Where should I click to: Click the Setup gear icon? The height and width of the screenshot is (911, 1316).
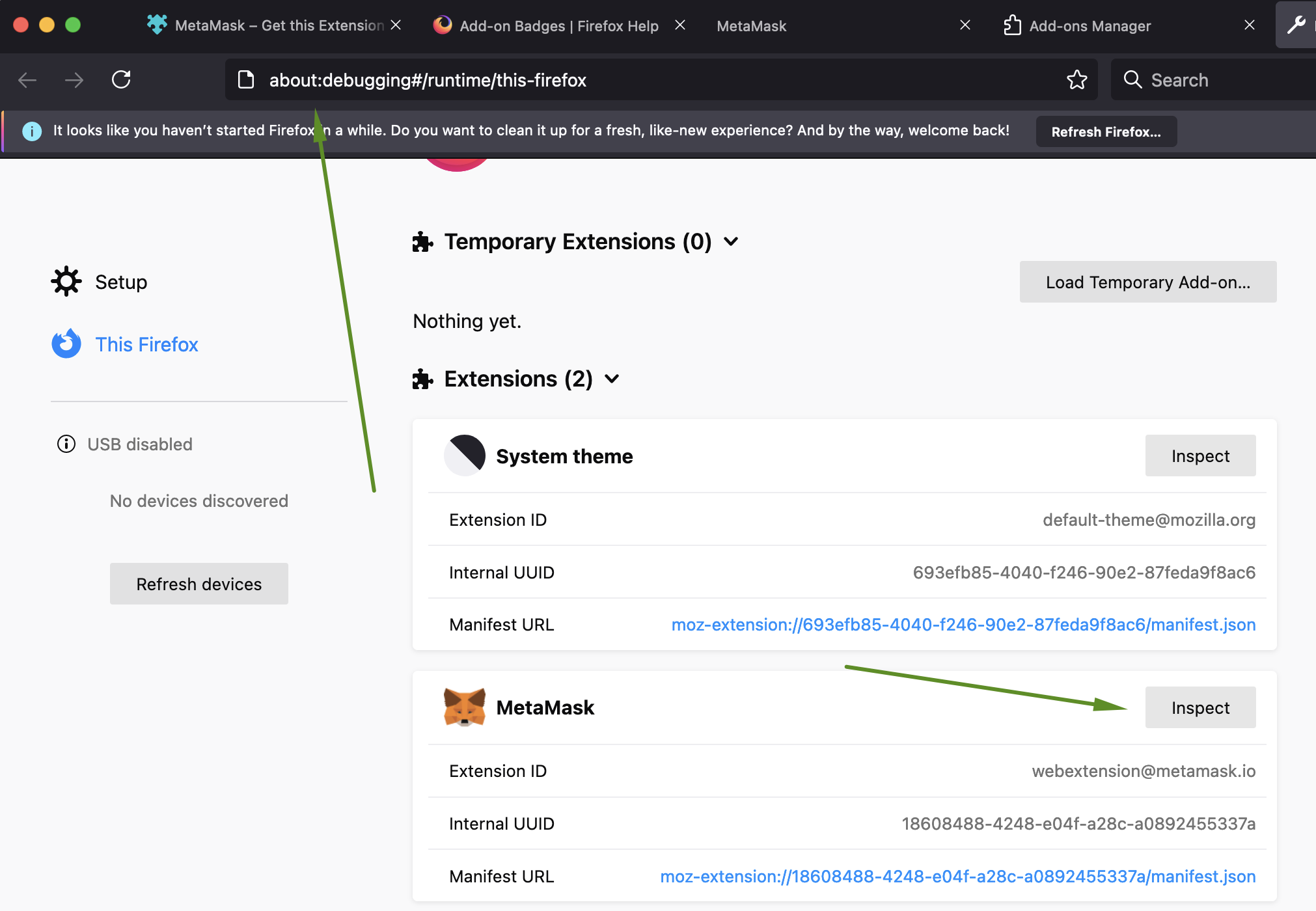coord(66,282)
